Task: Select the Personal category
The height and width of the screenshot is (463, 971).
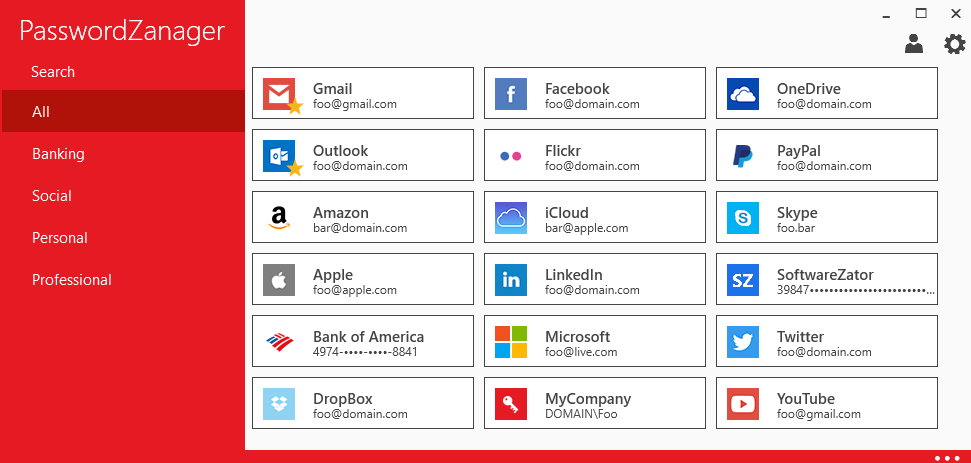Action: (x=123, y=238)
